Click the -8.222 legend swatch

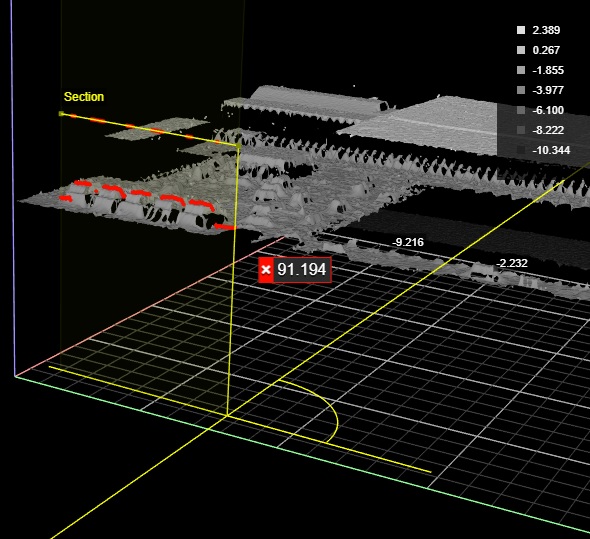click(x=521, y=130)
